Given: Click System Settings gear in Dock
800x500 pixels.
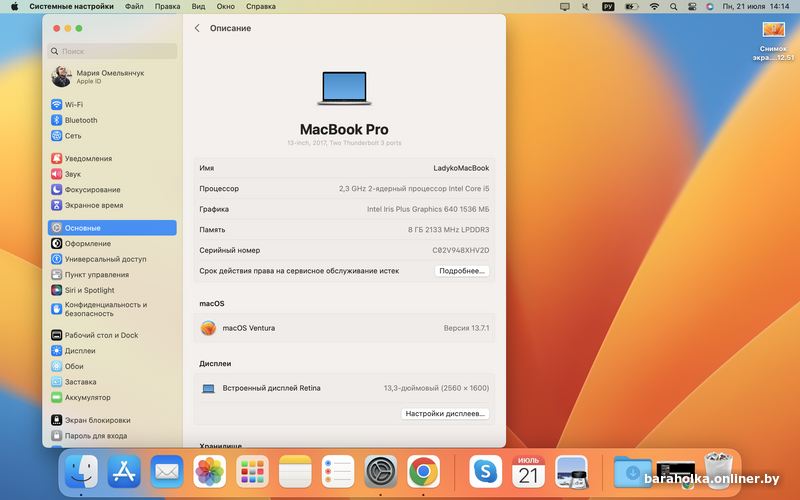Looking at the screenshot, I should tap(381, 472).
